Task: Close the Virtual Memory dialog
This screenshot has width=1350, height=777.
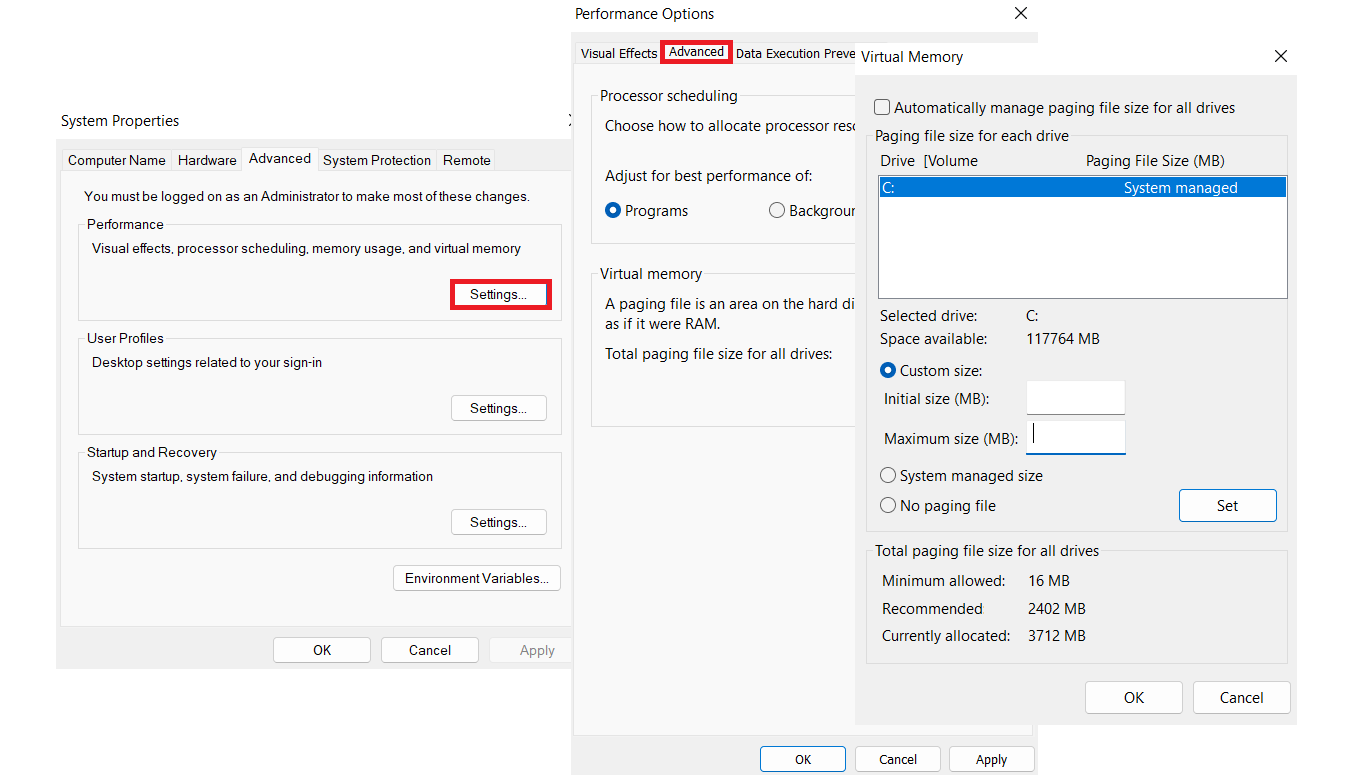Action: click(x=1281, y=57)
